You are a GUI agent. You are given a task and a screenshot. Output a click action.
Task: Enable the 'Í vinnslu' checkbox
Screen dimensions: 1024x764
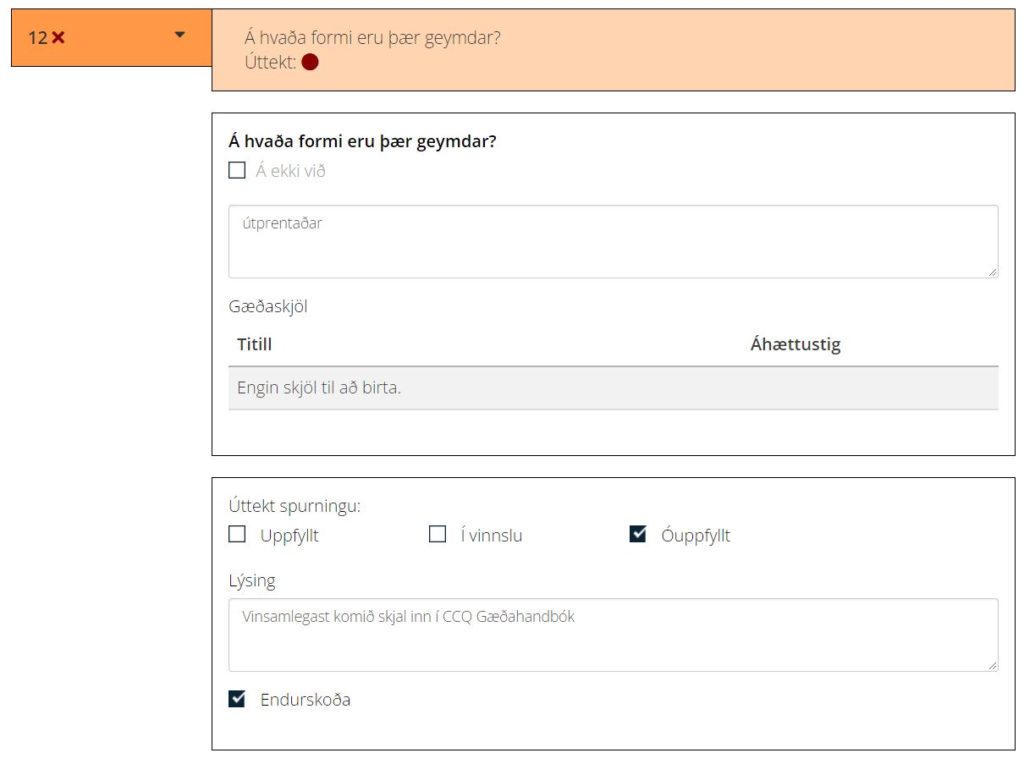(x=438, y=534)
